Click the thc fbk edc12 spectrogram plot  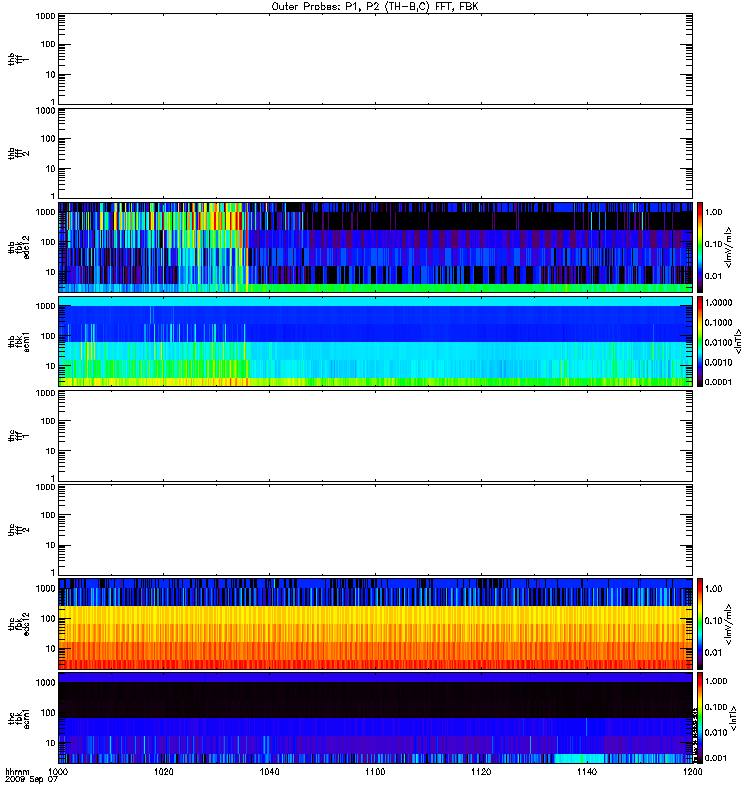tap(375, 623)
